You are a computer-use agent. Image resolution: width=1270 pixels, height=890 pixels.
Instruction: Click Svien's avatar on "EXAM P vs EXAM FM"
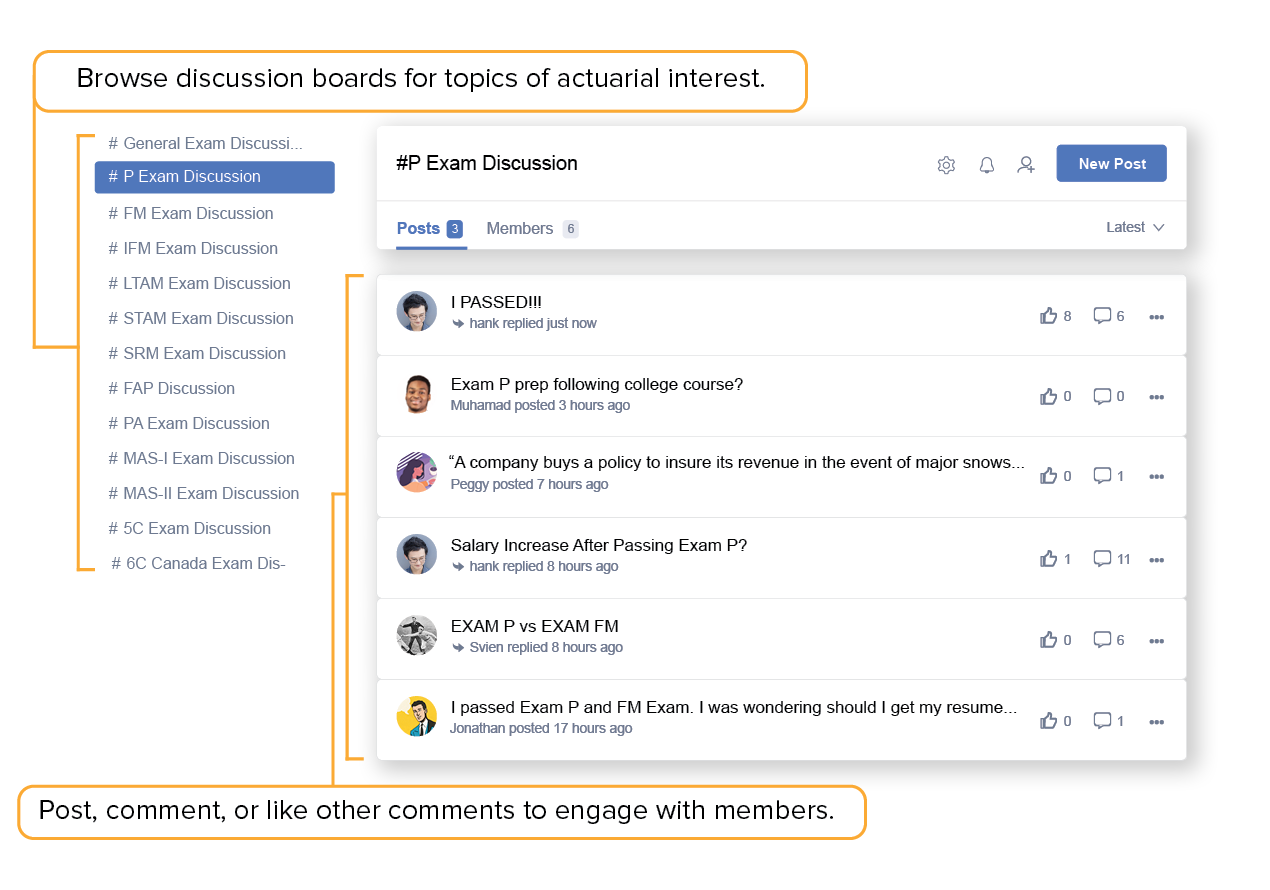(x=417, y=635)
